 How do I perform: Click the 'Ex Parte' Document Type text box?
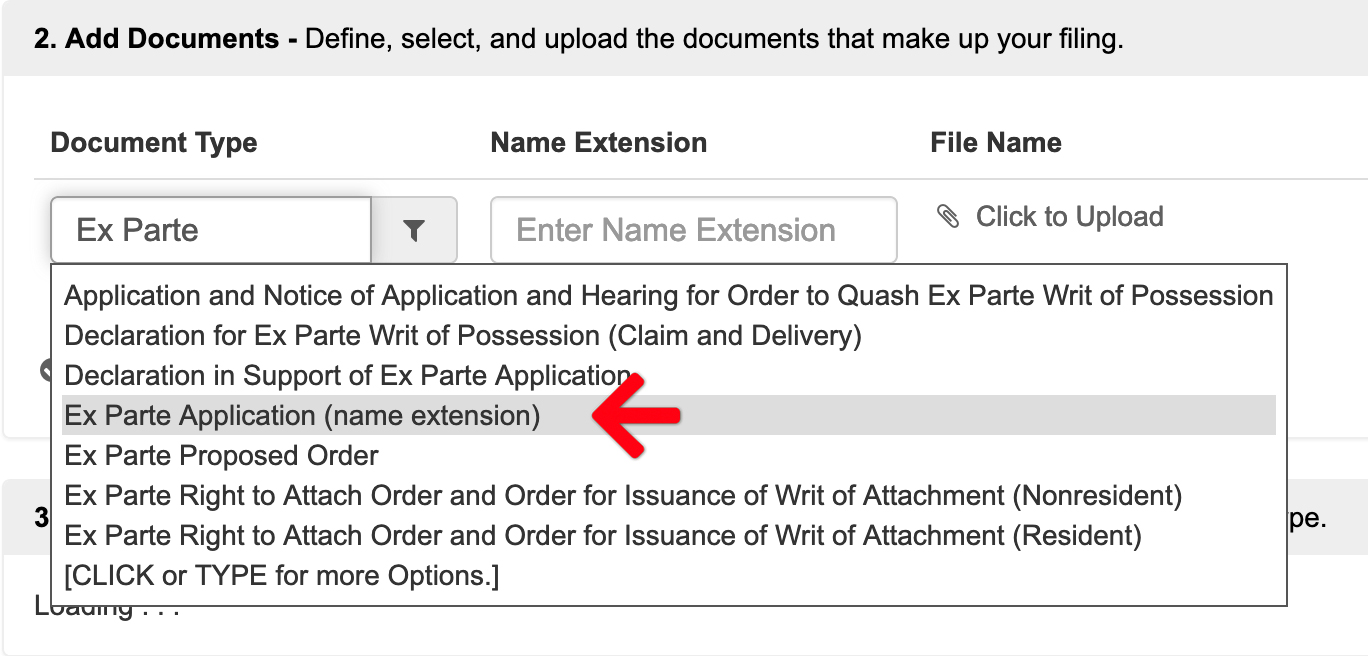(x=210, y=230)
